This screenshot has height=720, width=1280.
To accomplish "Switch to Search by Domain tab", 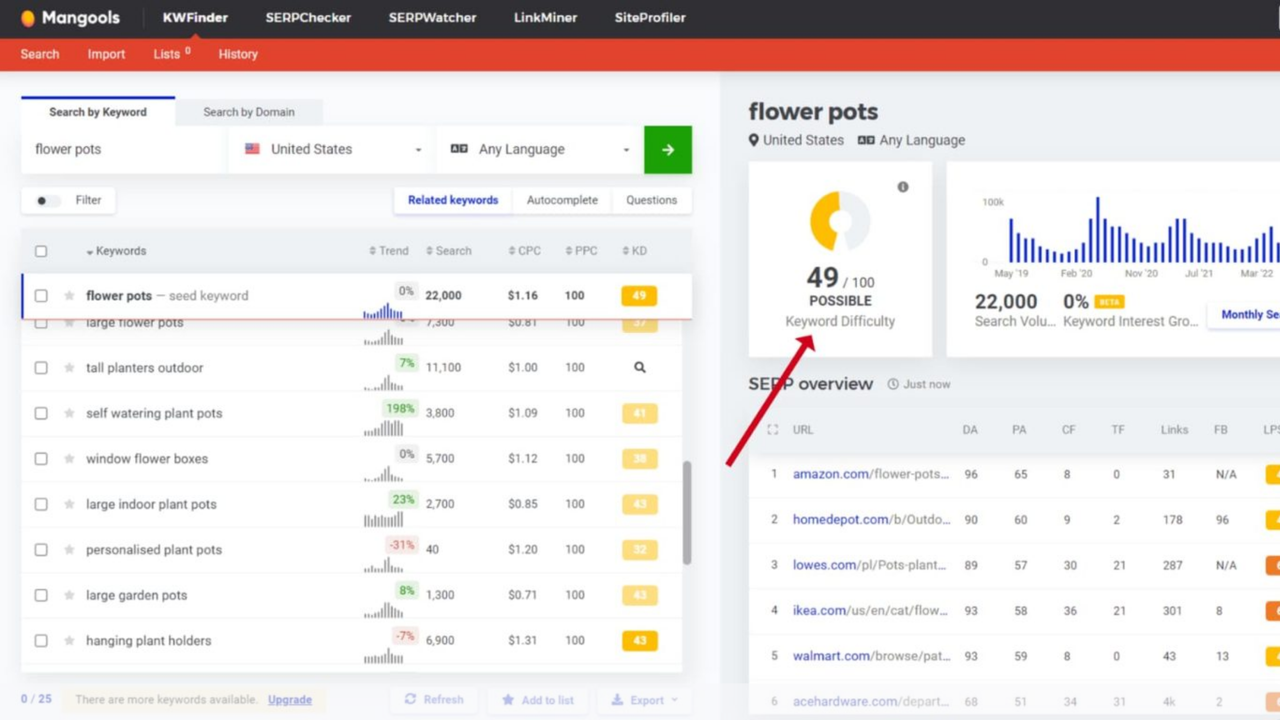I will tap(249, 112).
